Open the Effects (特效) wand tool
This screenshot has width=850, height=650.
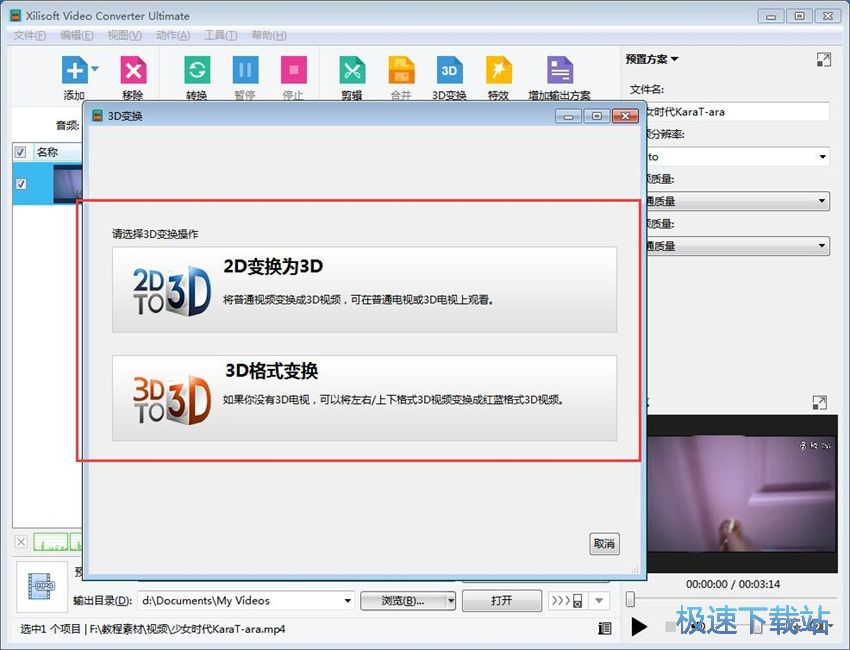point(498,70)
